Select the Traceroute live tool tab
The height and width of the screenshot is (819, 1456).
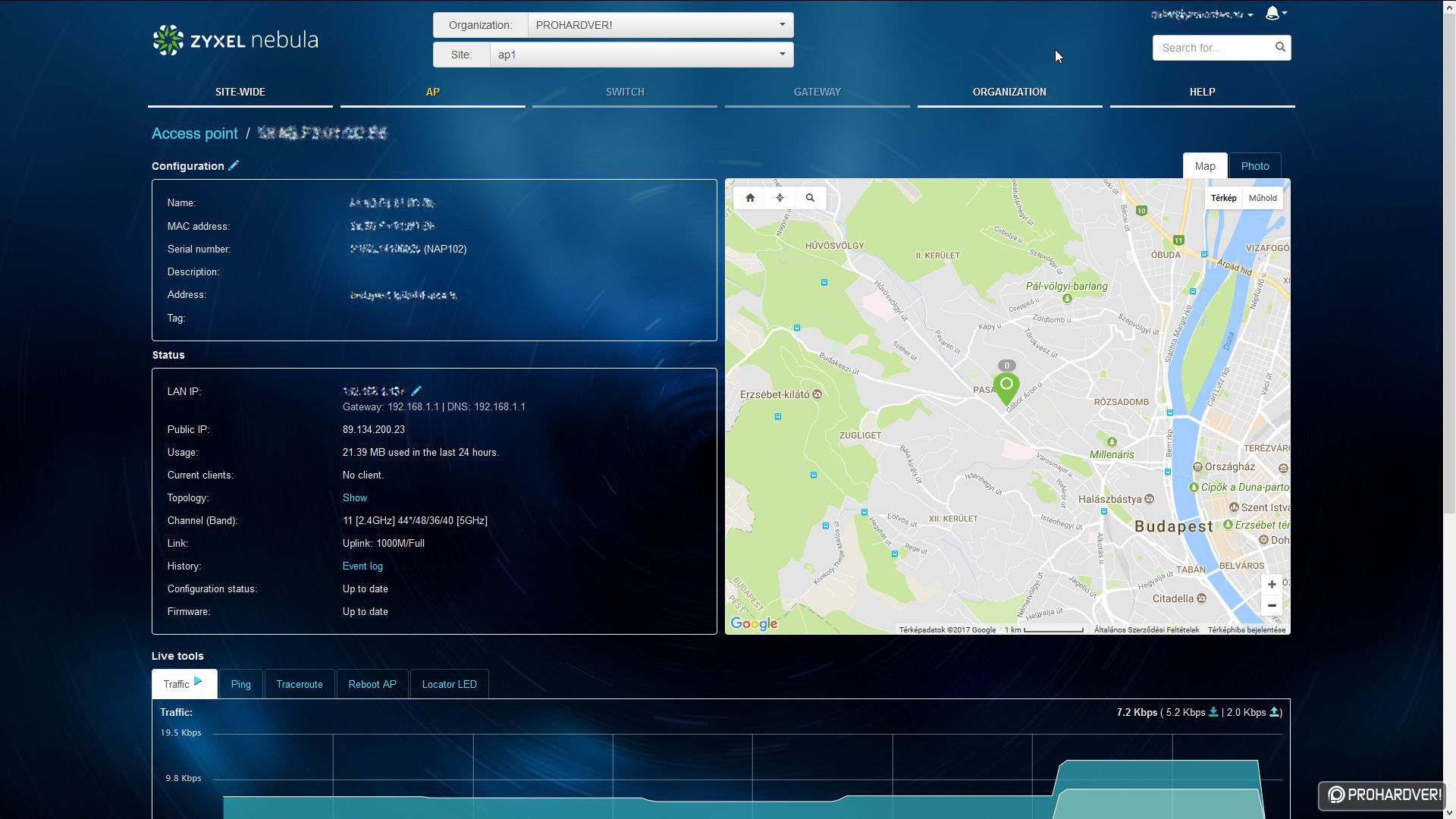(300, 684)
